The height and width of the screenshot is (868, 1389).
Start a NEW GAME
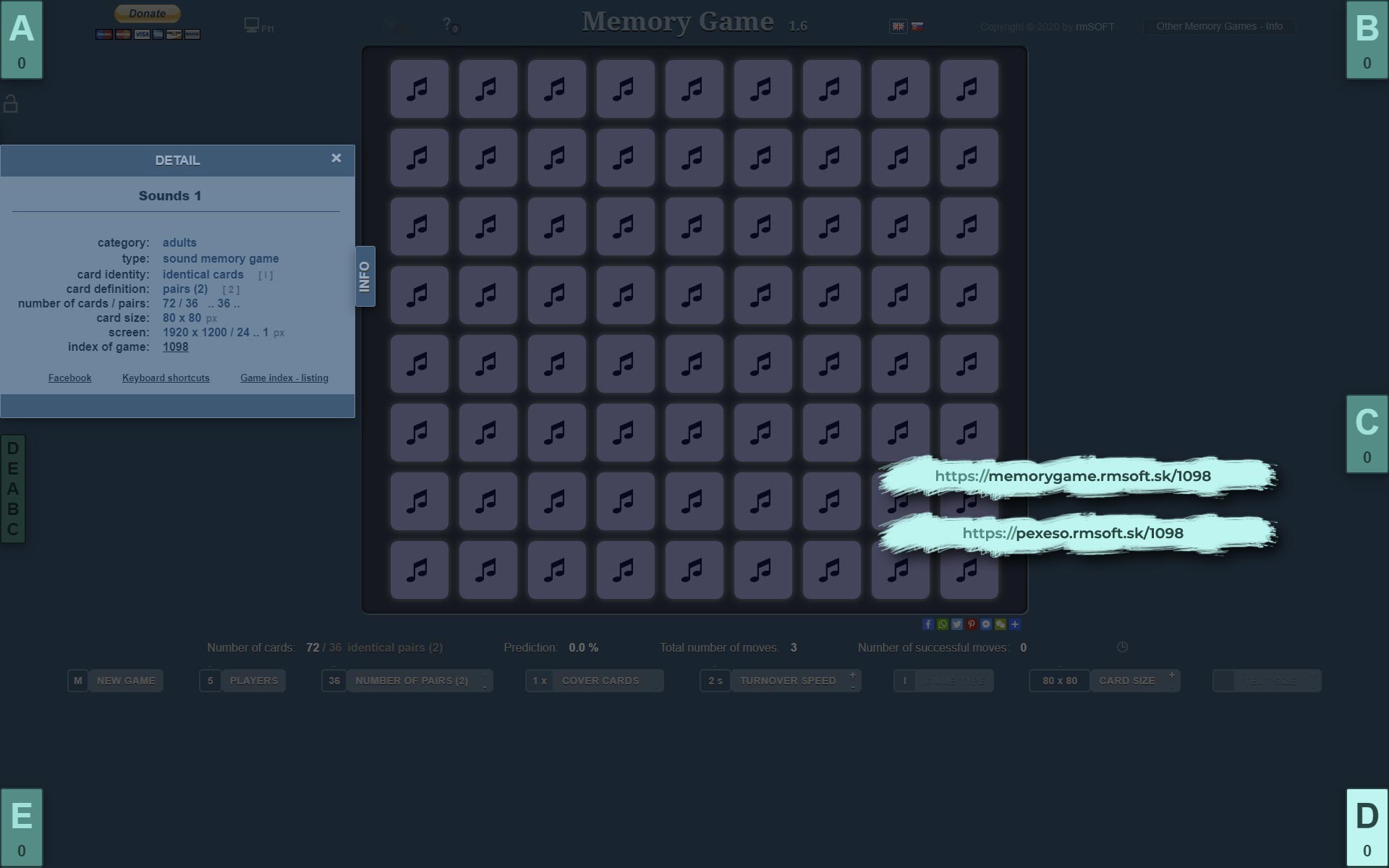coord(126,681)
